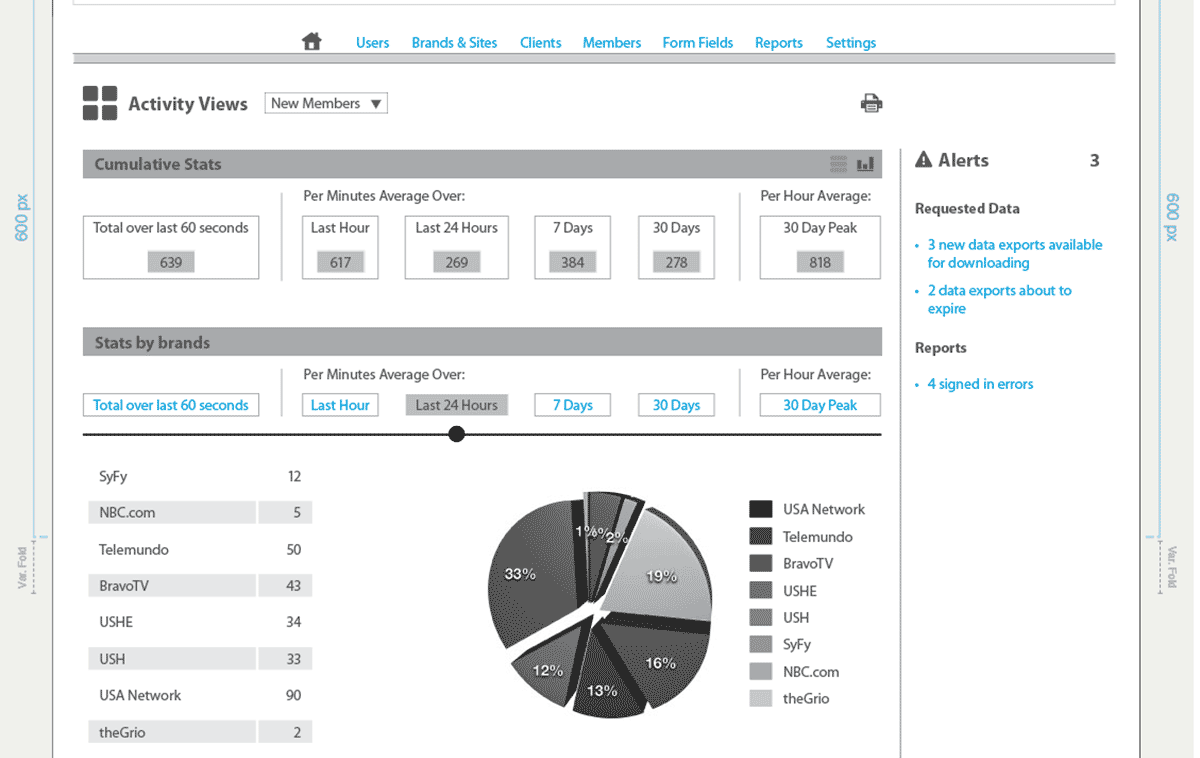Click the home icon in navigation bar

click(312, 42)
